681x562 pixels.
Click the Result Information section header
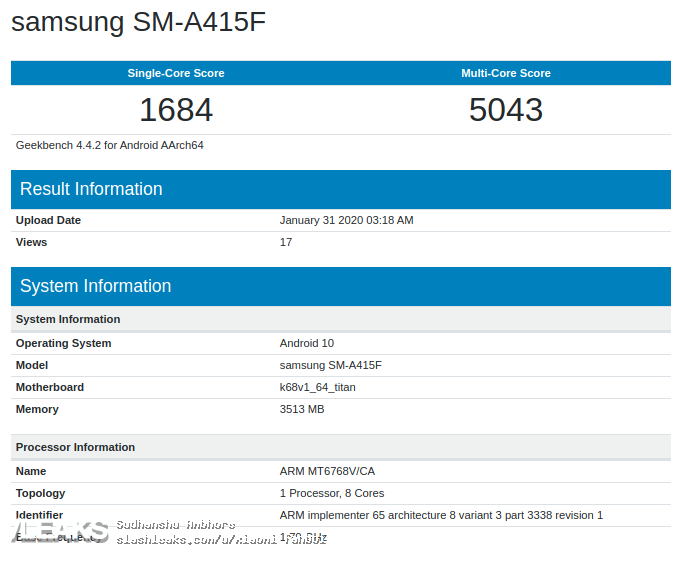pyautogui.click(x=340, y=189)
